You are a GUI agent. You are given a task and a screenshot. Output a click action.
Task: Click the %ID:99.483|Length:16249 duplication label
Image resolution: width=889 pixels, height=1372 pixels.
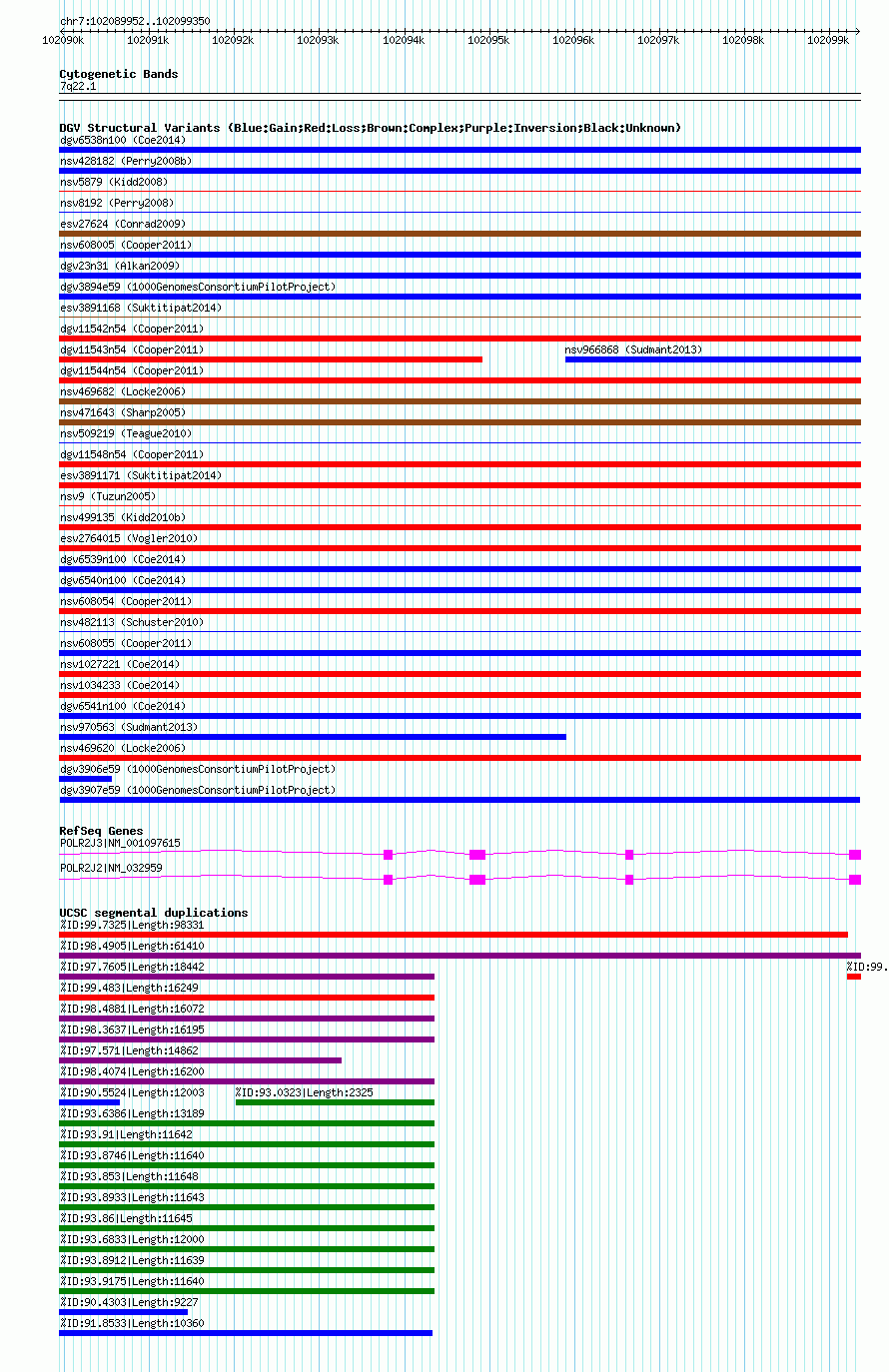tap(129, 988)
